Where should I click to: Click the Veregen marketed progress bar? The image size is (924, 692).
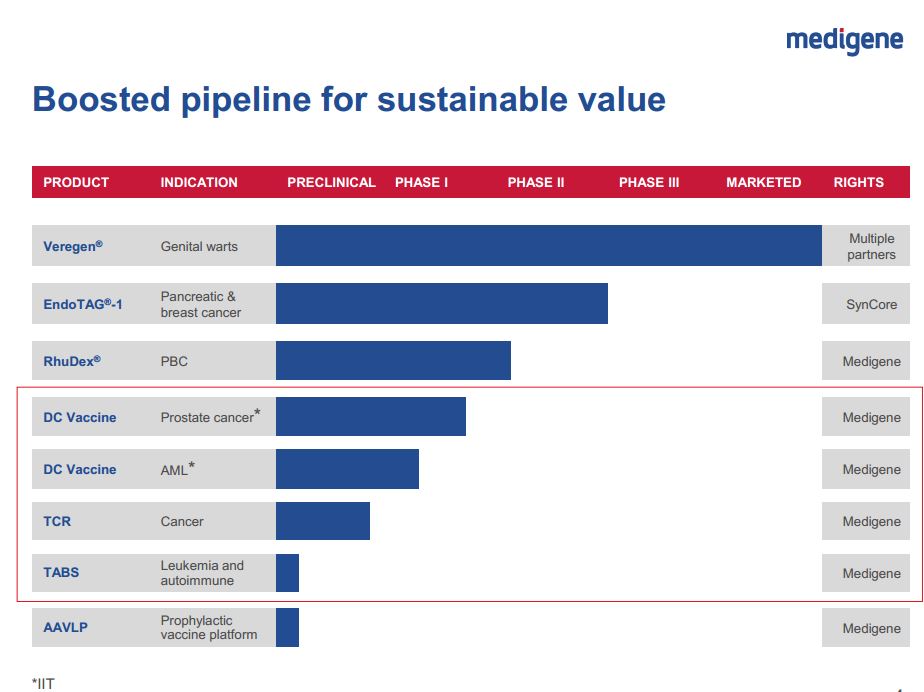548,246
